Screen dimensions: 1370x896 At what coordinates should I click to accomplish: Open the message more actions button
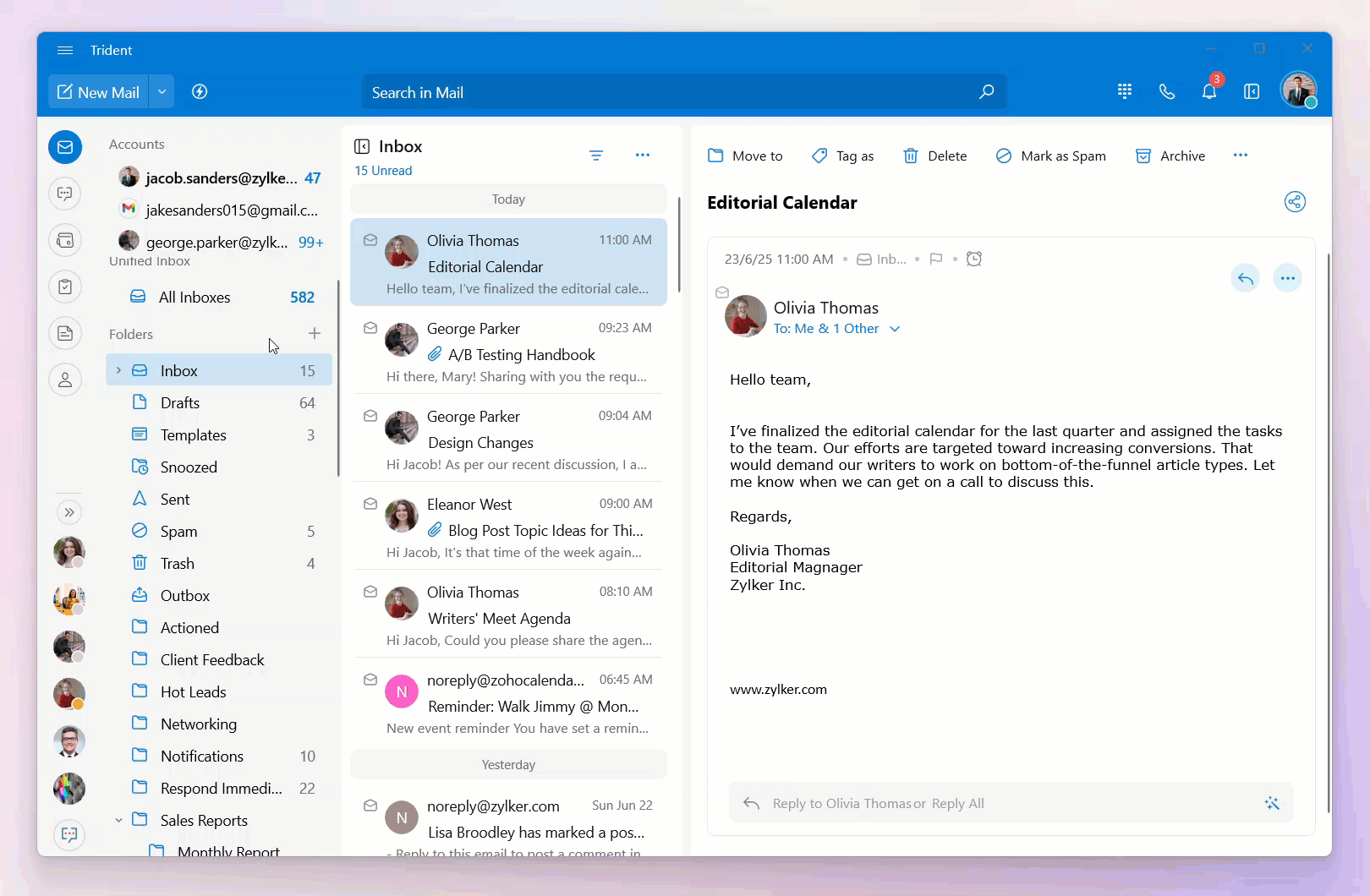(1287, 277)
